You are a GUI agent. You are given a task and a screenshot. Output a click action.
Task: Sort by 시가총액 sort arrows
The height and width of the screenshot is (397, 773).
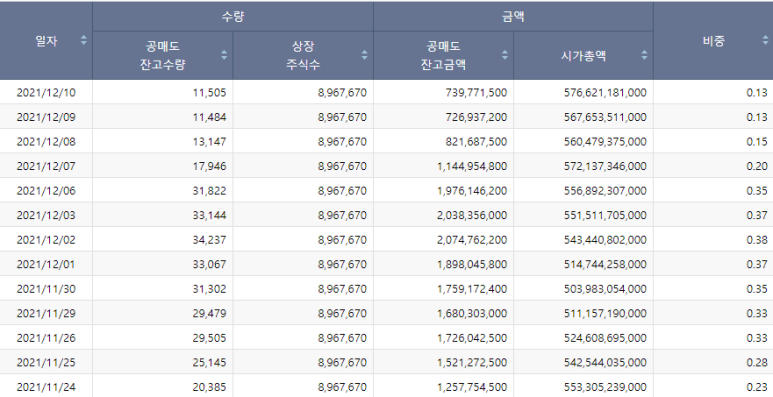644,55
